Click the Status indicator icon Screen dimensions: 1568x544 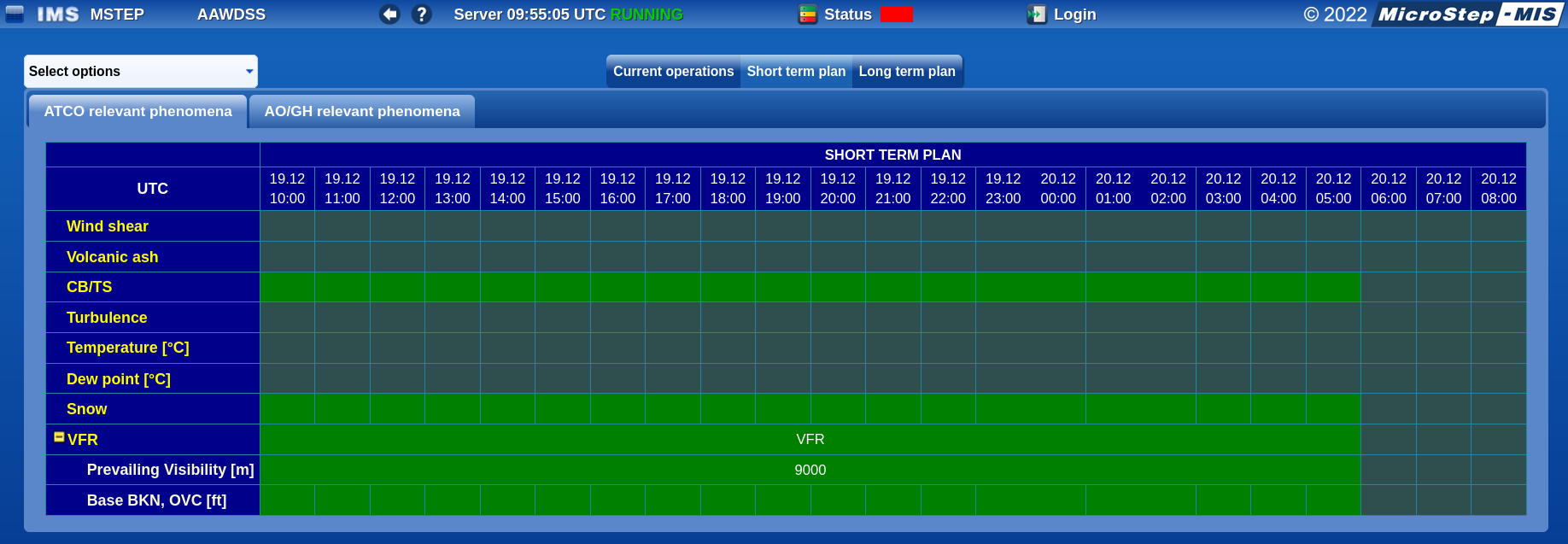pyautogui.click(x=808, y=15)
